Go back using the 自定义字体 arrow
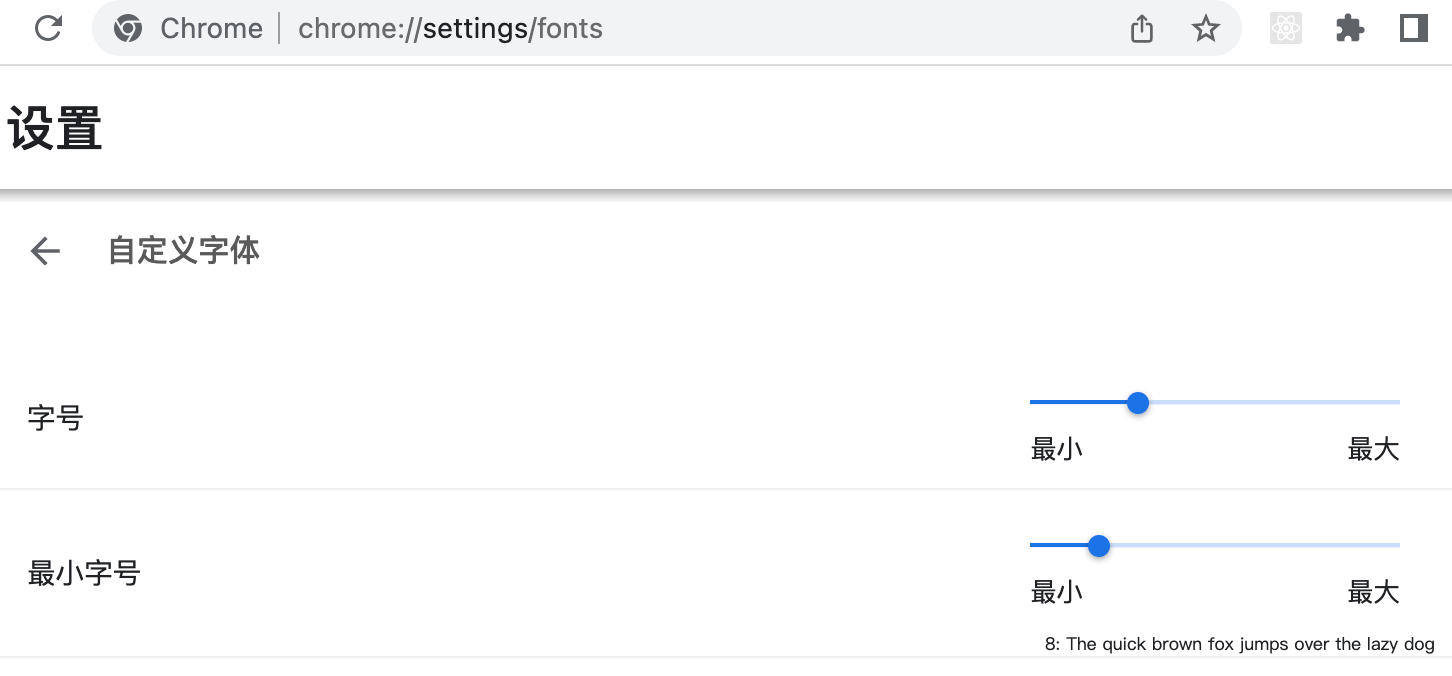The image size is (1452, 676). [45, 251]
